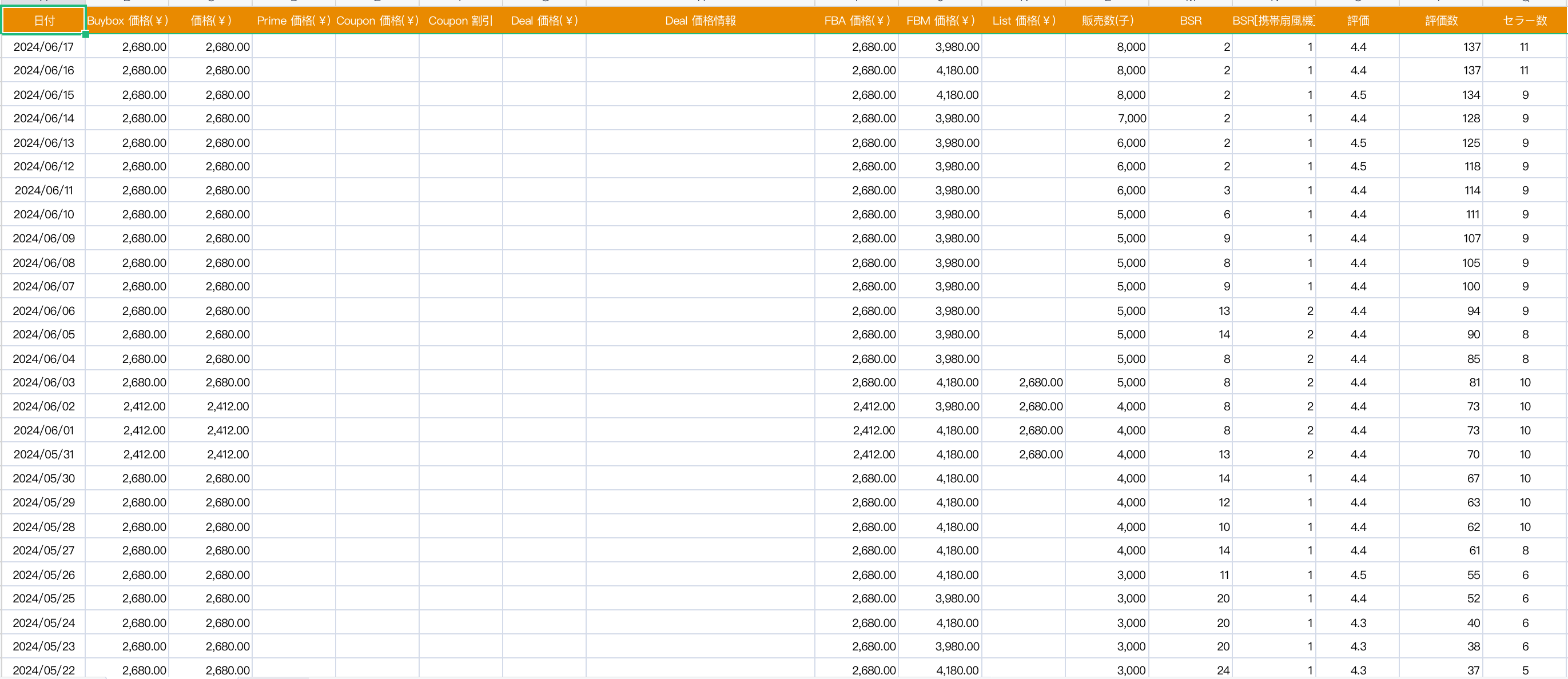Click FBM price 3,980.00 on 2024/05/25
This screenshot has width=1568, height=679.
(x=940, y=598)
